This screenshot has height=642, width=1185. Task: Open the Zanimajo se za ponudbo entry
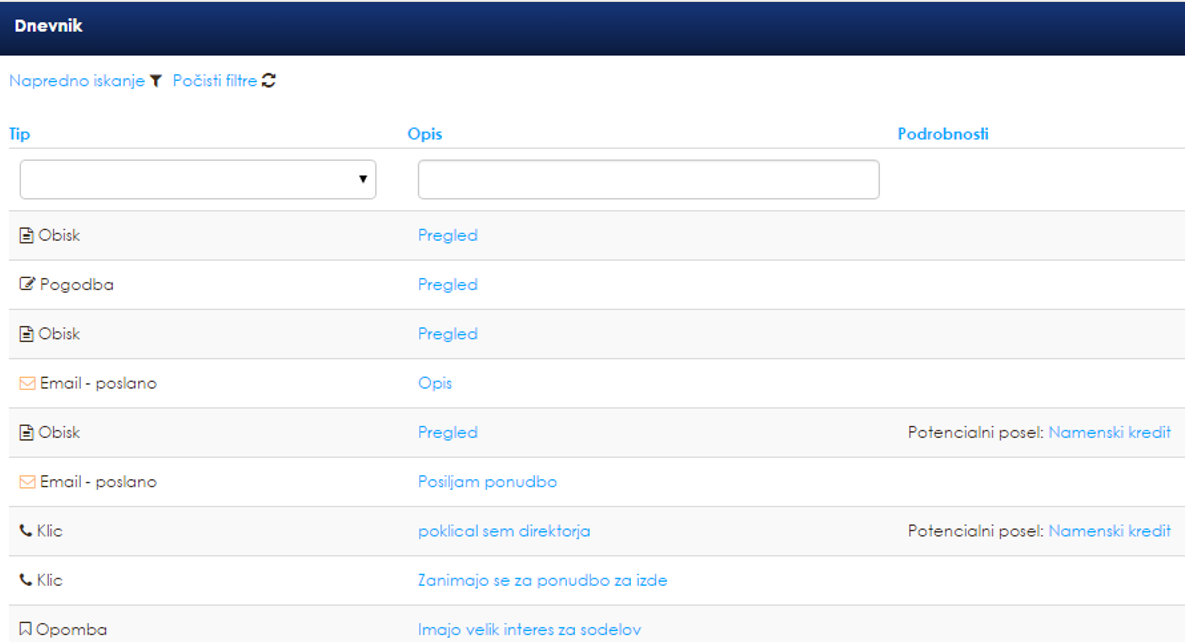pyautogui.click(x=542, y=580)
